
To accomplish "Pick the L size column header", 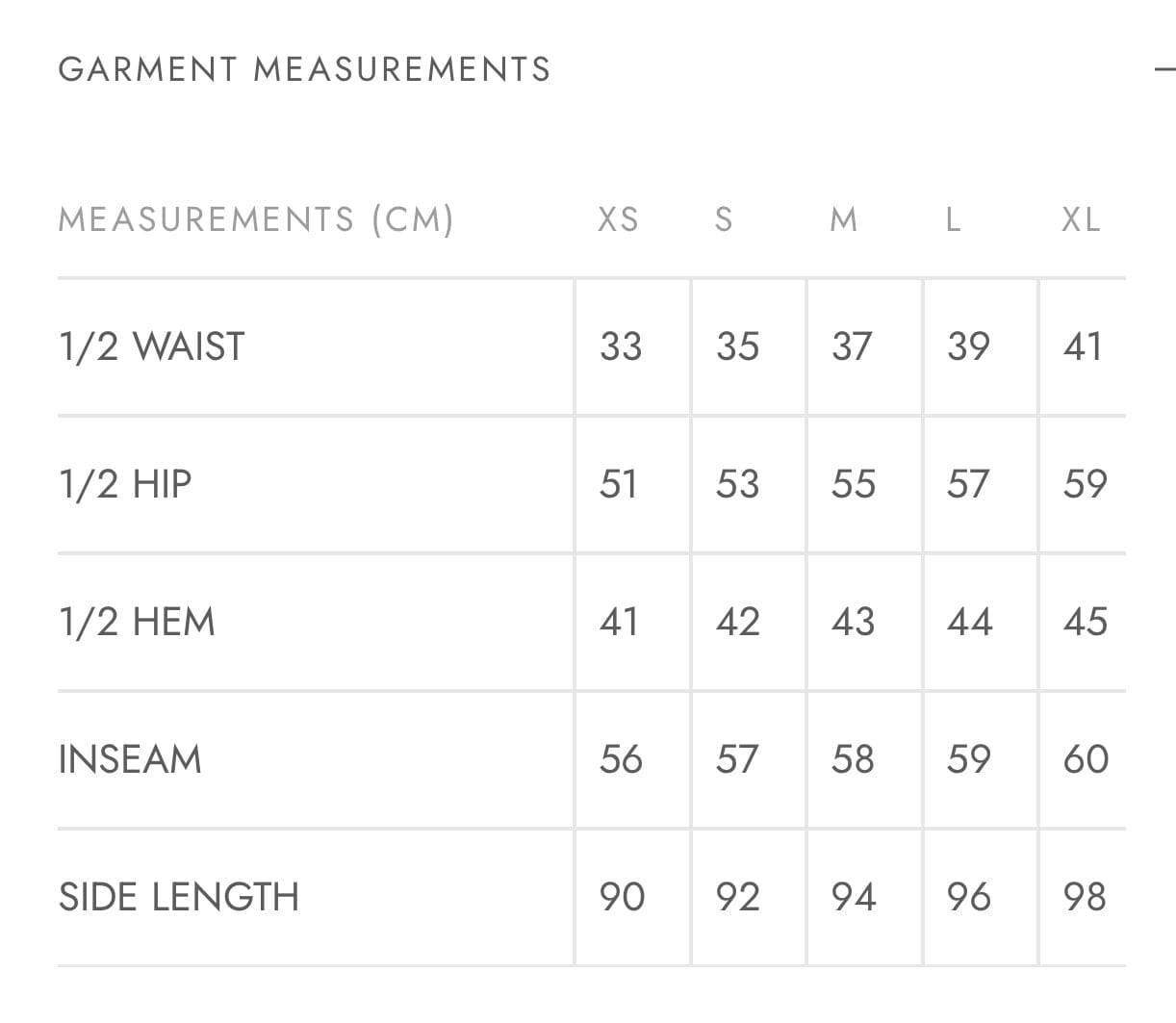I will 953,219.
